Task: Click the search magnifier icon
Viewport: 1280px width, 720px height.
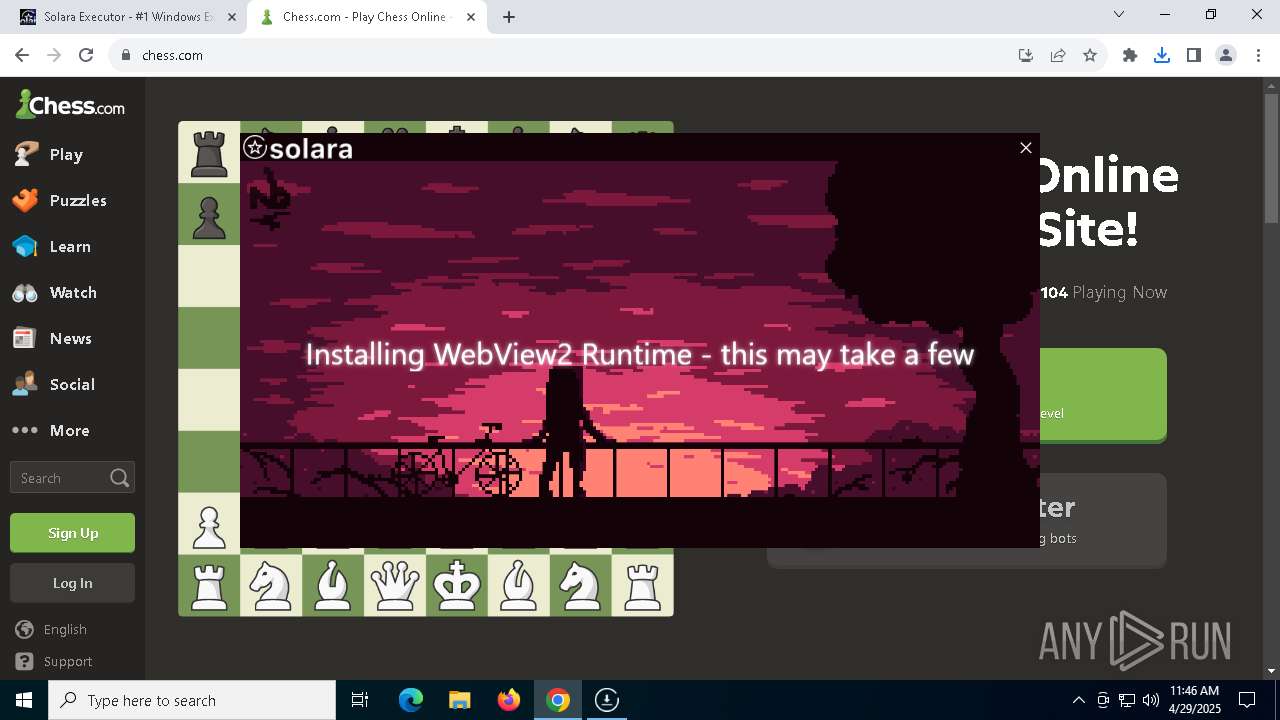Action: click(119, 478)
